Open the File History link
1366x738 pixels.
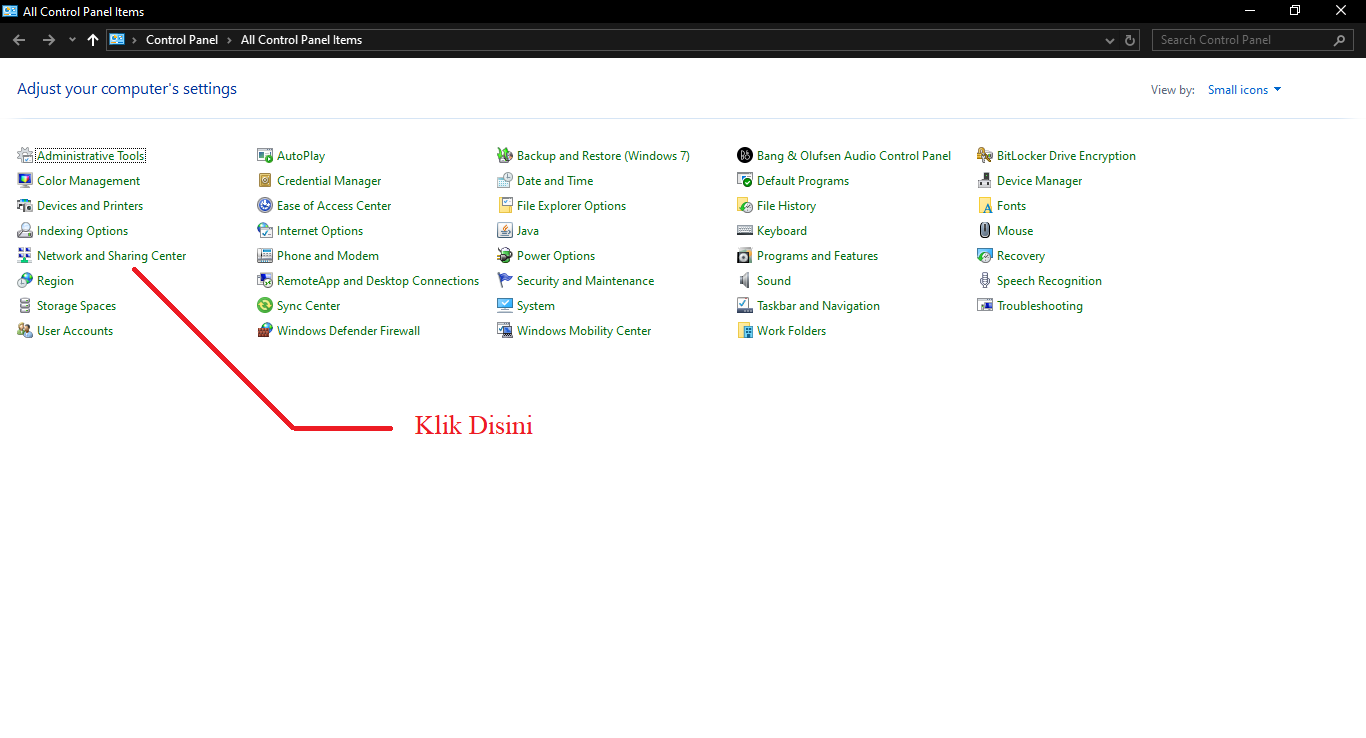(786, 206)
